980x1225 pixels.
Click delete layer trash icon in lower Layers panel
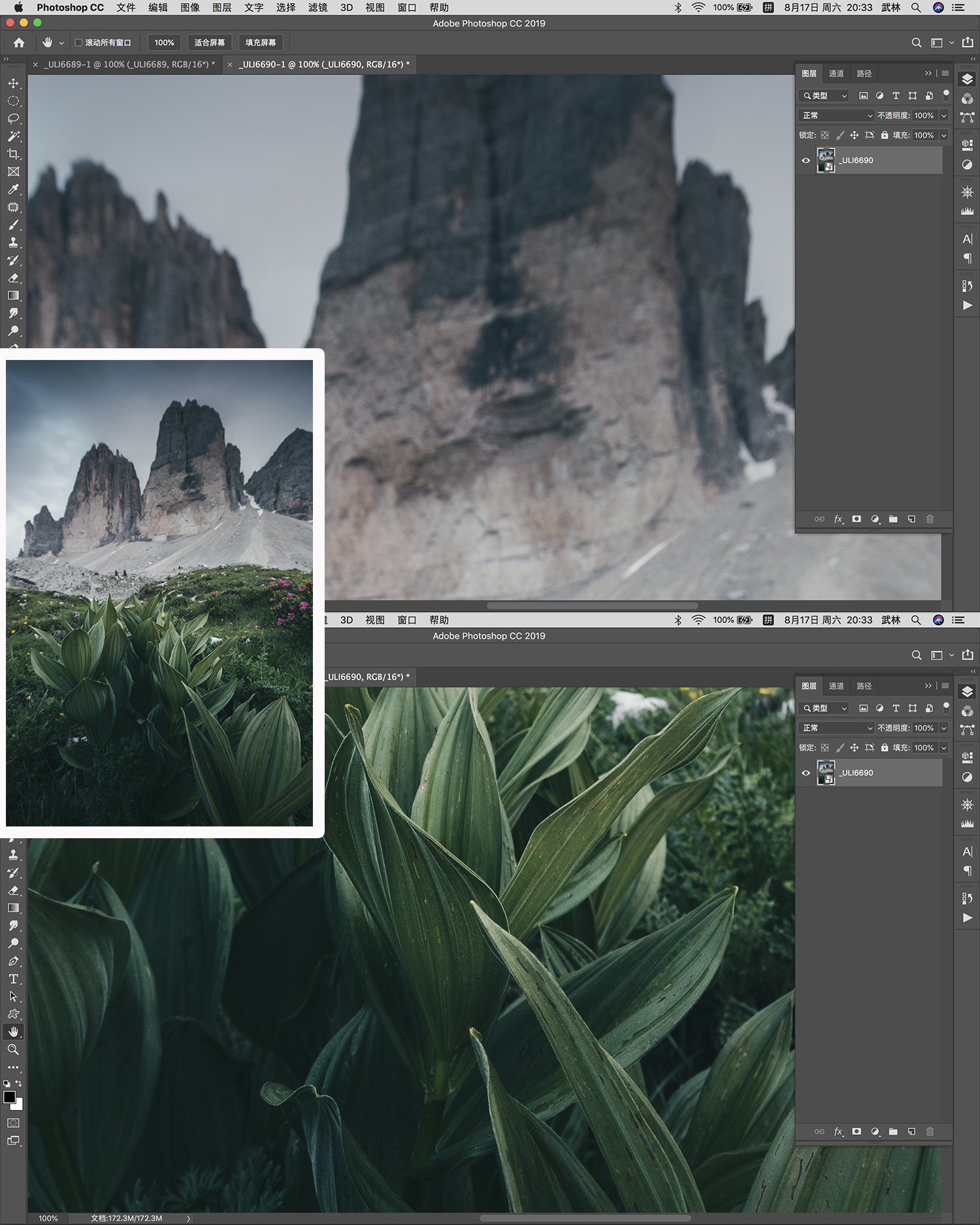(x=930, y=1132)
